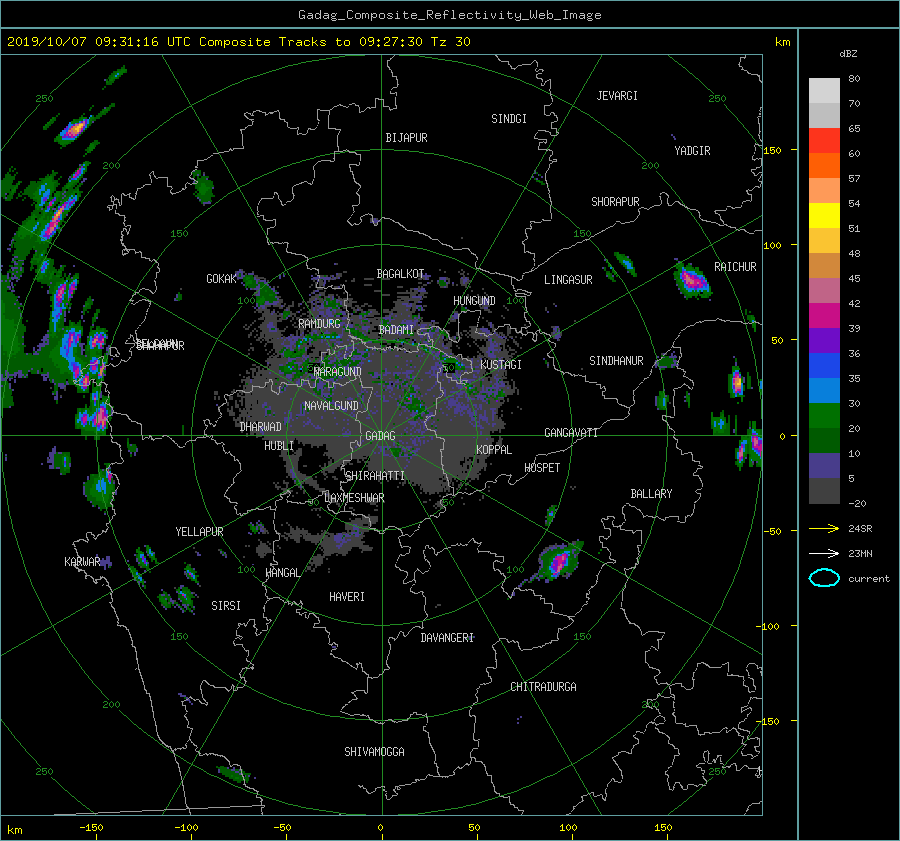Click the YELLAPUR city label

click(199, 532)
